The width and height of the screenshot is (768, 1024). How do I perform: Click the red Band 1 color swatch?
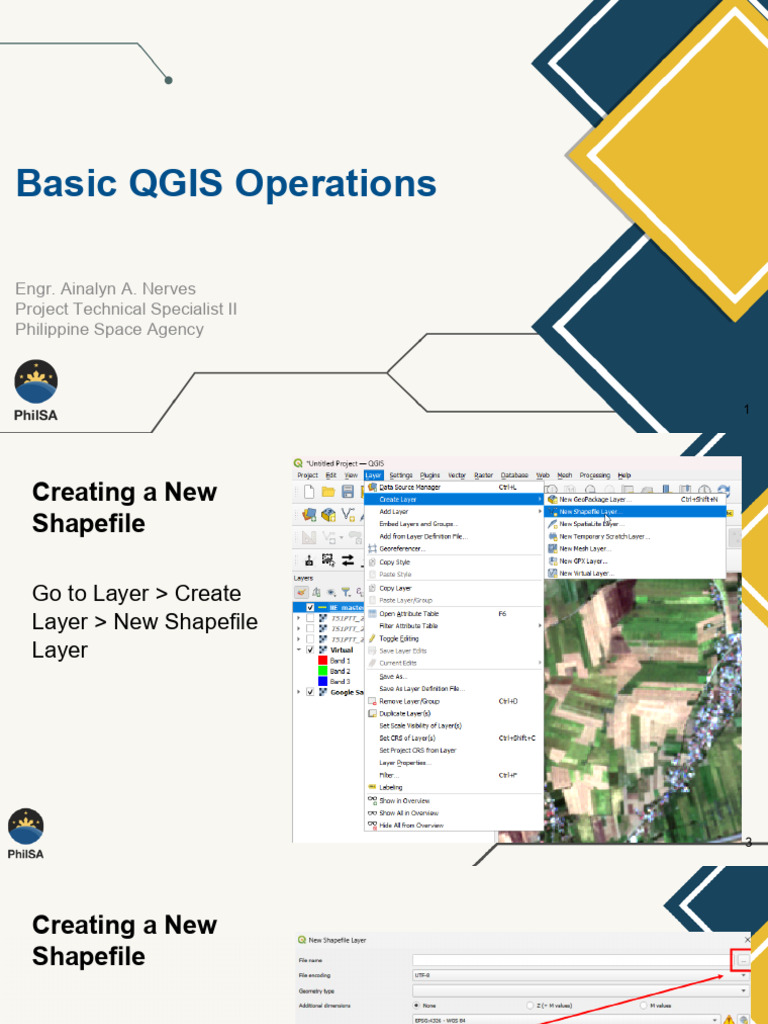click(x=323, y=661)
